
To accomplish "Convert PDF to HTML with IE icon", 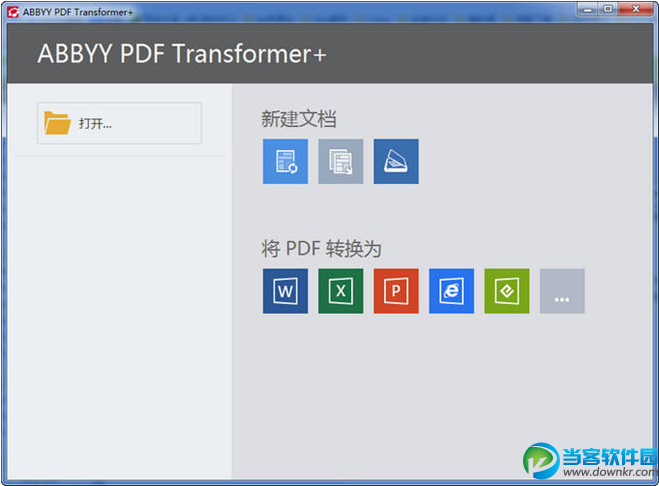I will point(451,291).
